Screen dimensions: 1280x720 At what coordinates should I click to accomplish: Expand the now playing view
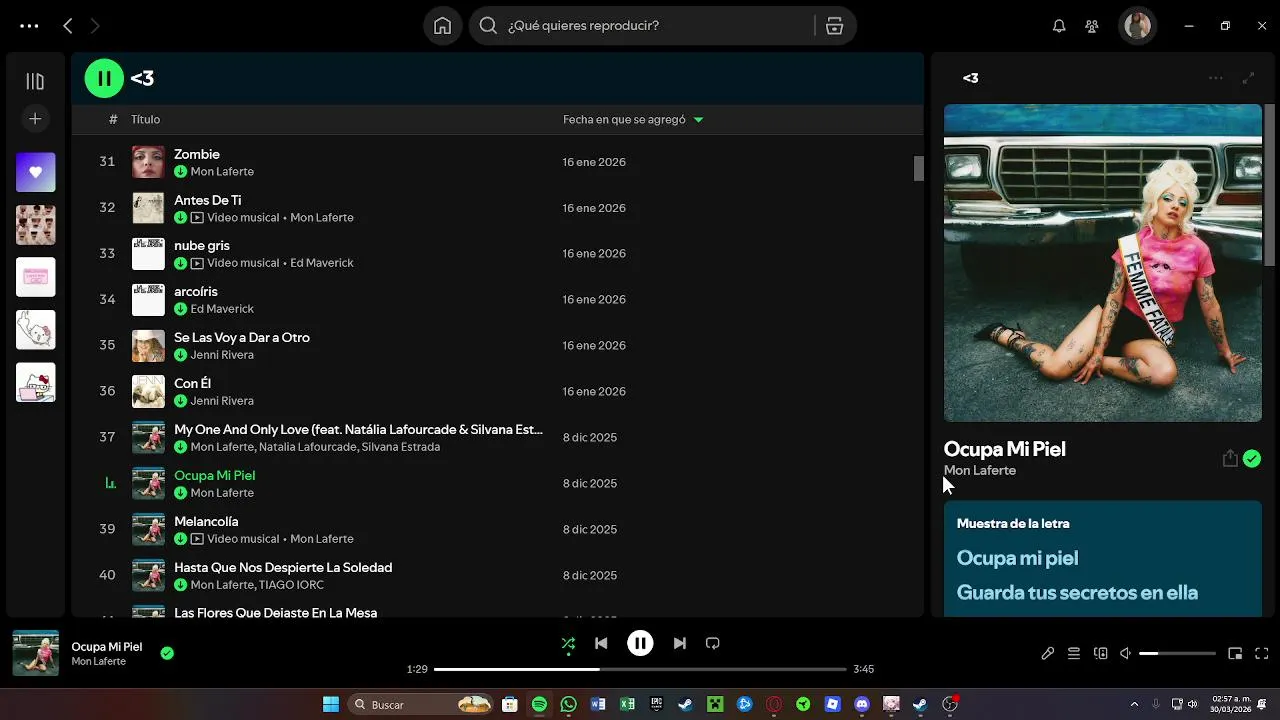1248,78
